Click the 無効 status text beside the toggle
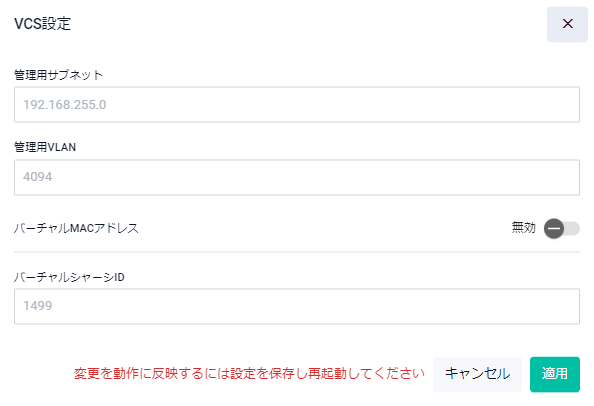The image size is (594, 406). coord(524,228)
